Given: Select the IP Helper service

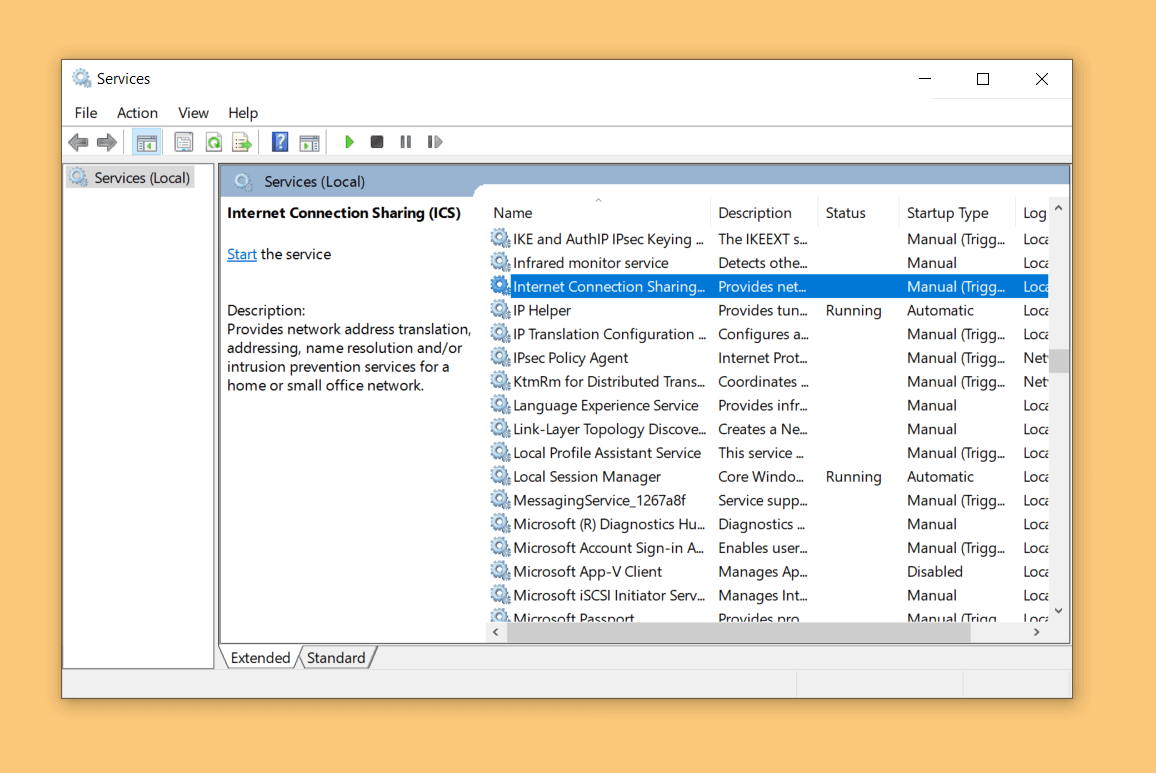Looking at the screenshot, I should click(x=768, y=310).
